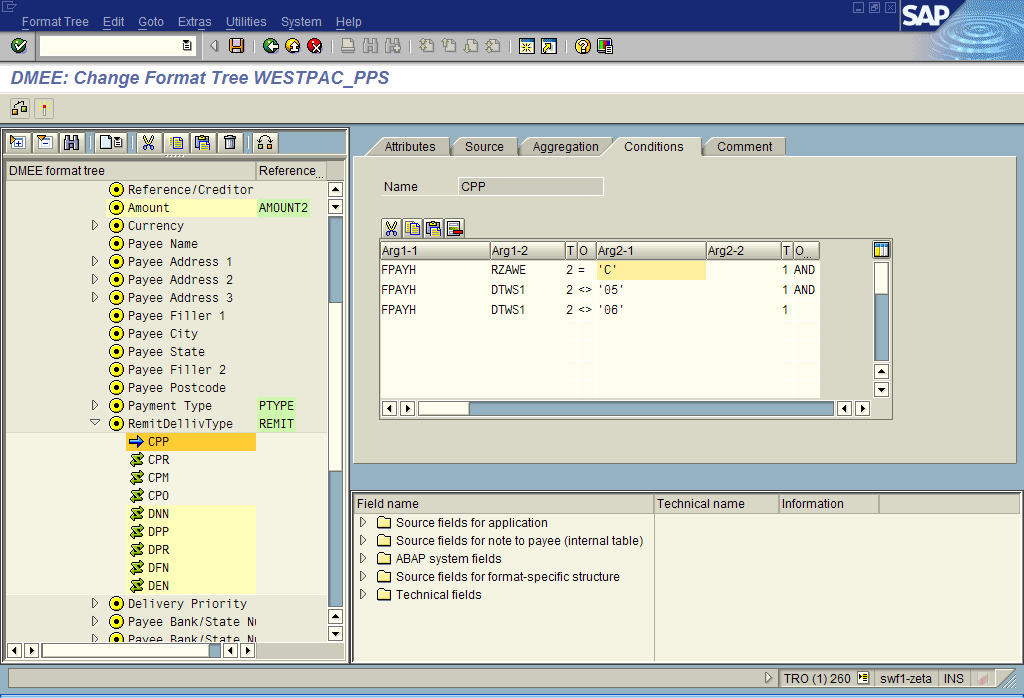The image size is (1024, 698).
Task: Collapse the RemitDellivType node
Action: pos(94,423)
